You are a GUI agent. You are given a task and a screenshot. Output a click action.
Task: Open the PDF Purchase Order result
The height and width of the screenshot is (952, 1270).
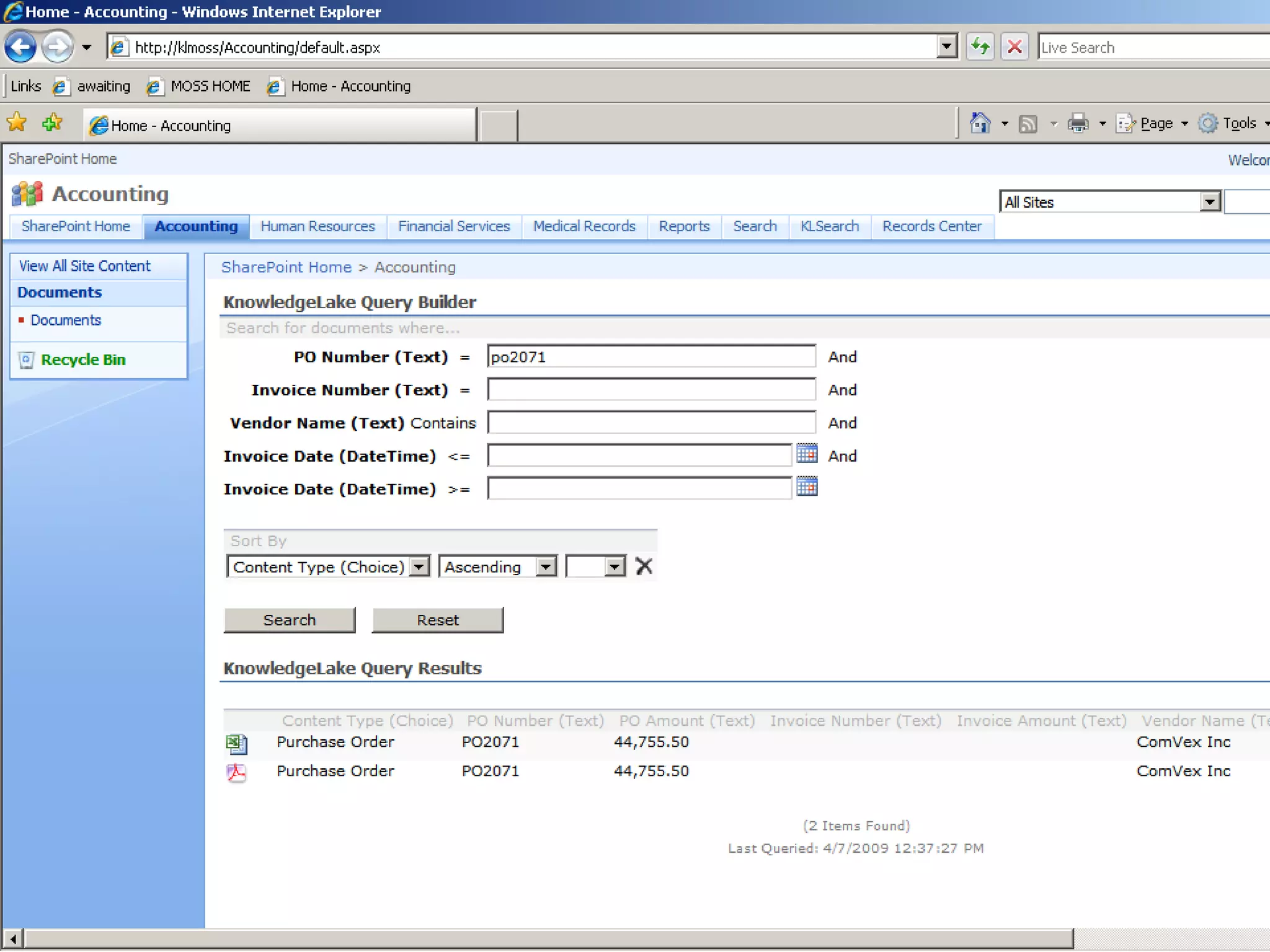(236, 772)
